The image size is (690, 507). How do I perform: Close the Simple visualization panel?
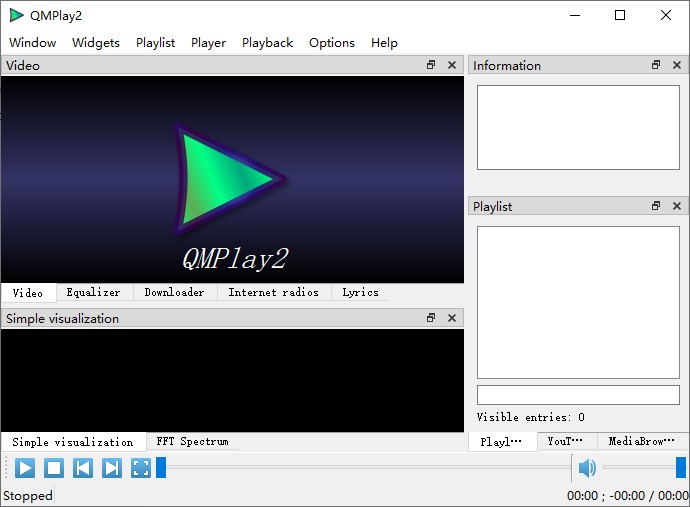click(452, 318)
